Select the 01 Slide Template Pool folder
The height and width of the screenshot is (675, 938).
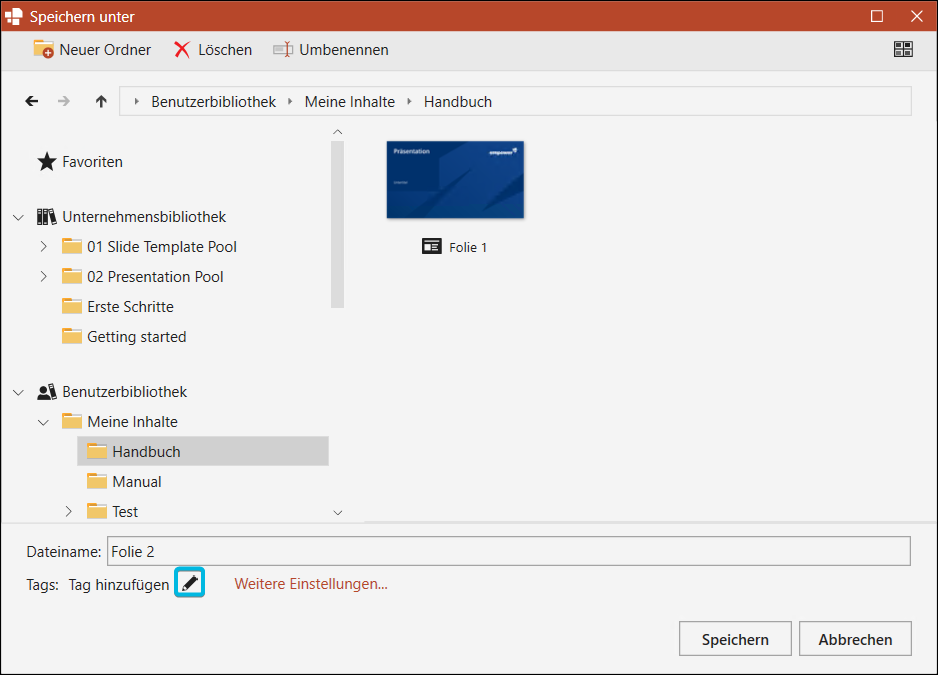coord(150,247)
